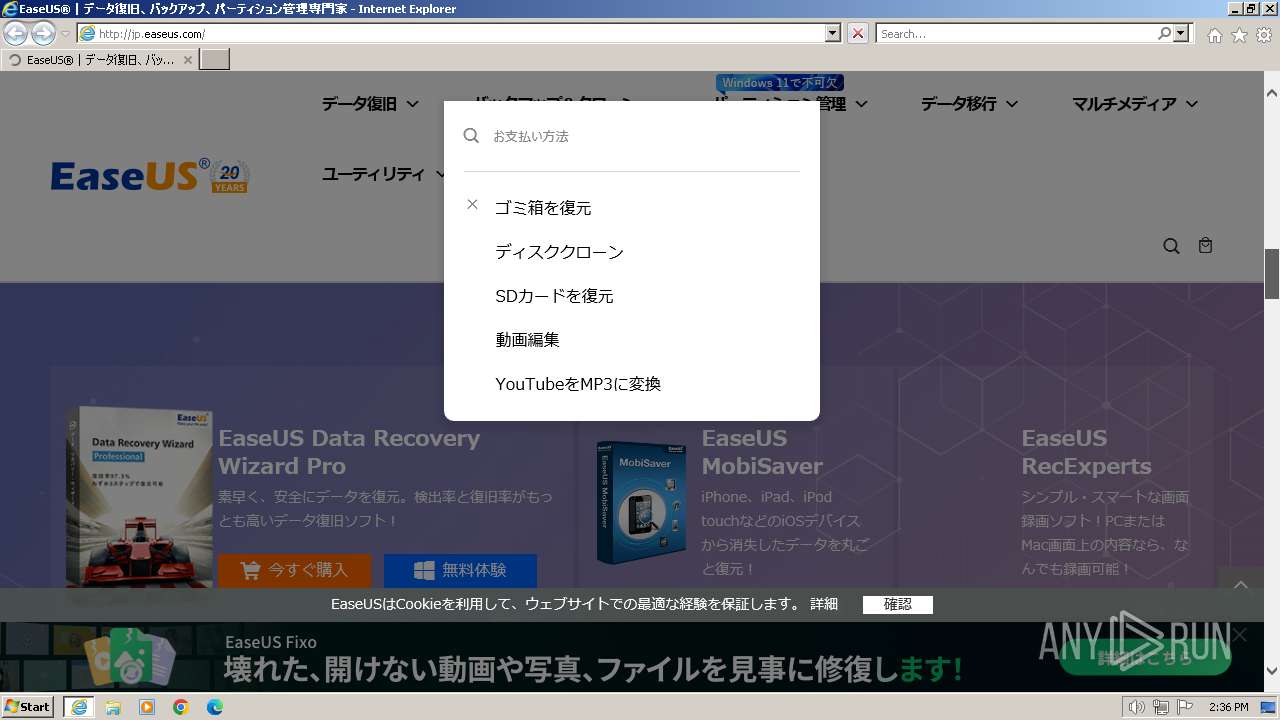Screen dimensions: 1280x720
Task: Close the search popup with the X icon
Action: pyautogui.click(x=473, y=204)
